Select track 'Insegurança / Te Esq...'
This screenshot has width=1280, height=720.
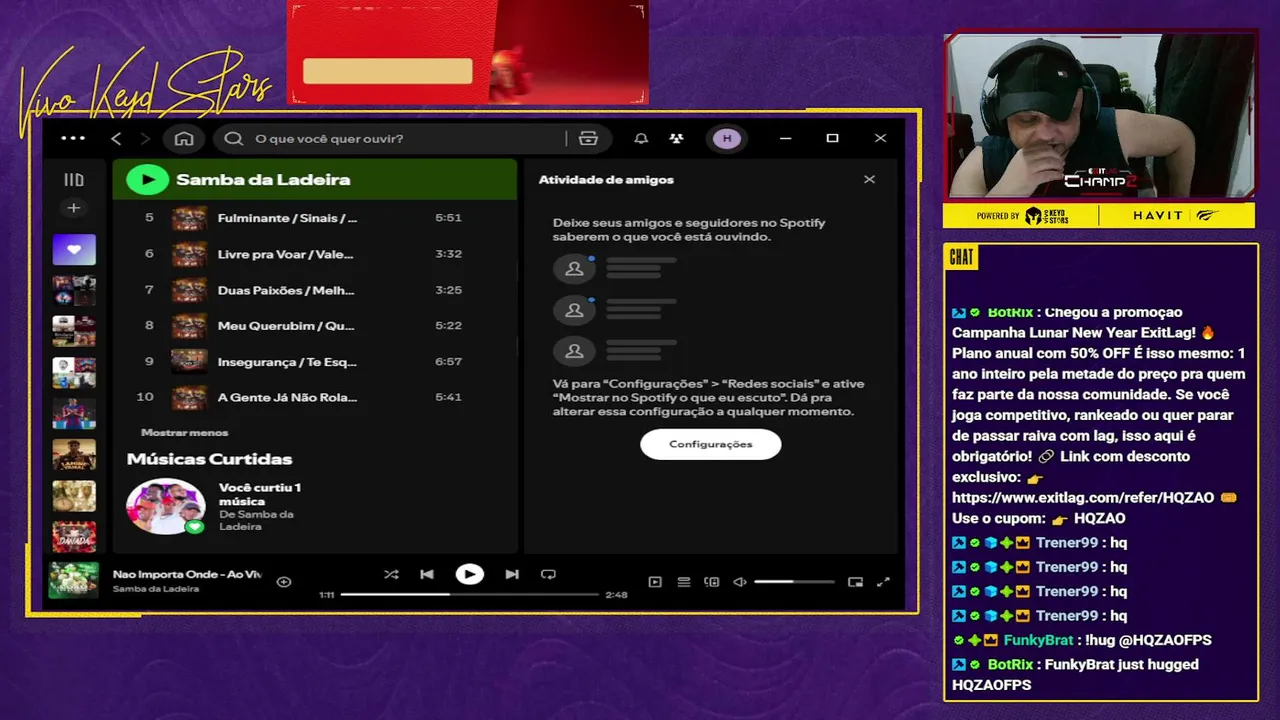(x=287, y=362)
